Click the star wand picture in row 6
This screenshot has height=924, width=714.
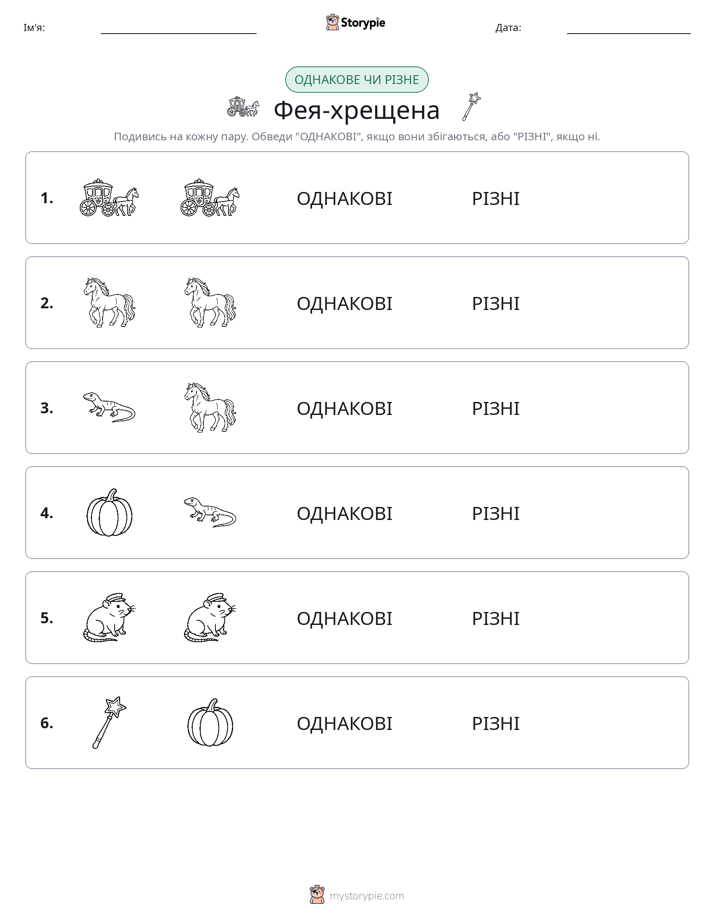click(109, 722)
